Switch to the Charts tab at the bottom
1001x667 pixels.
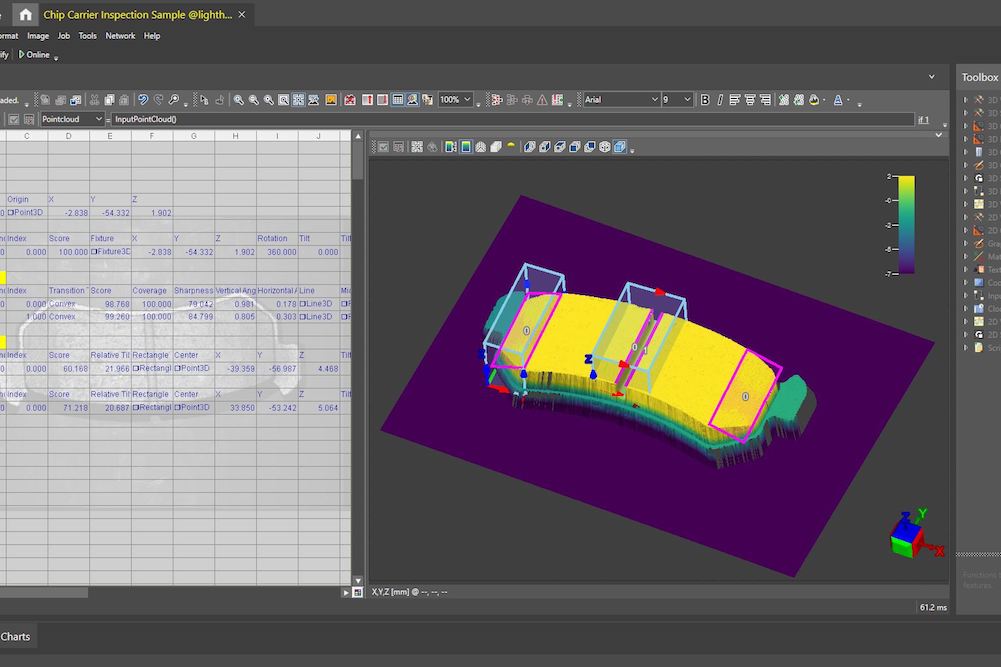pyautogui.click(x=17, y=636)
